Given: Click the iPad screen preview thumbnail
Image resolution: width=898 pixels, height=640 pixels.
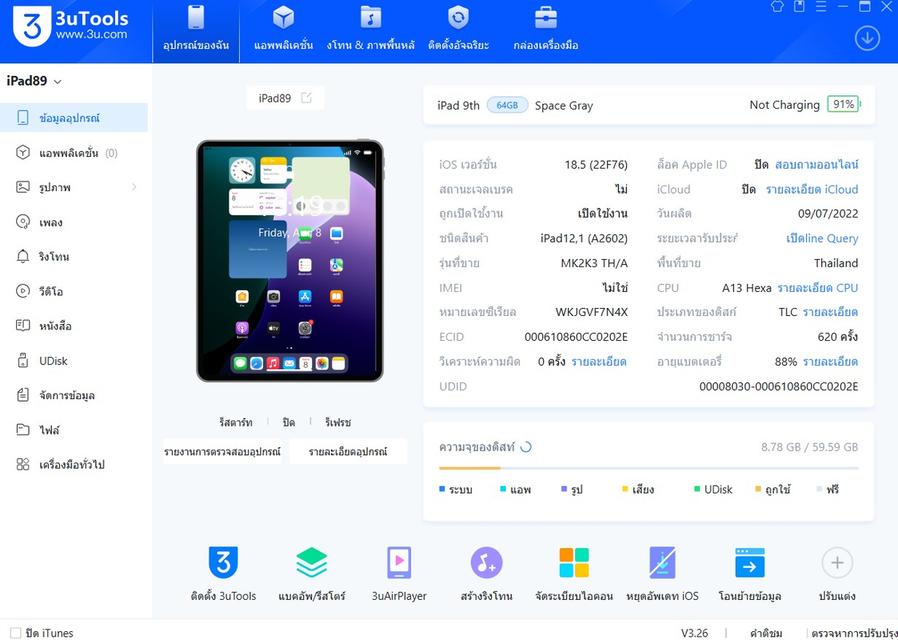Looking at the screenshot, I should coord(290,260).
